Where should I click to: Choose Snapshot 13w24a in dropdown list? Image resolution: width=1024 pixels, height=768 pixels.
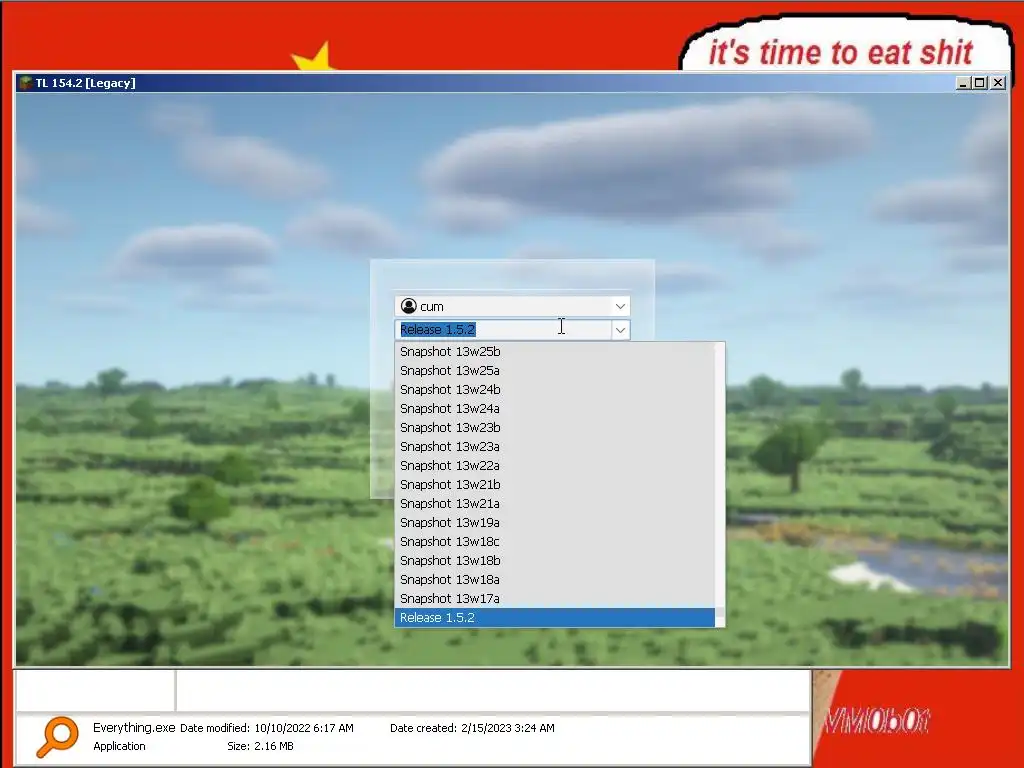(x=554, y=408)
